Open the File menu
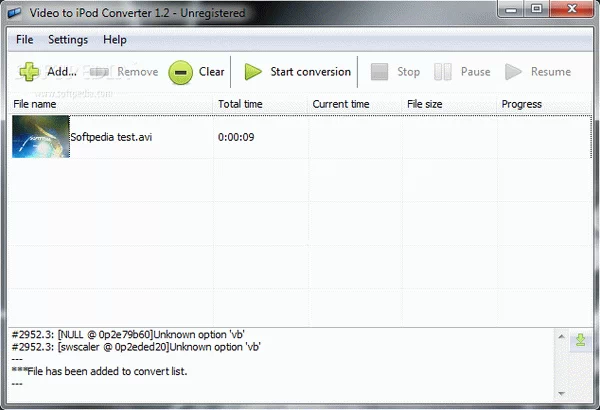 [x=24, y=39]
